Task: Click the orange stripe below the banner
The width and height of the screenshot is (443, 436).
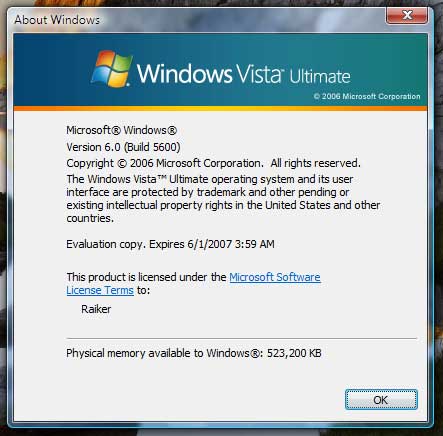Action: pyautogui.click(x=220, y=108)
